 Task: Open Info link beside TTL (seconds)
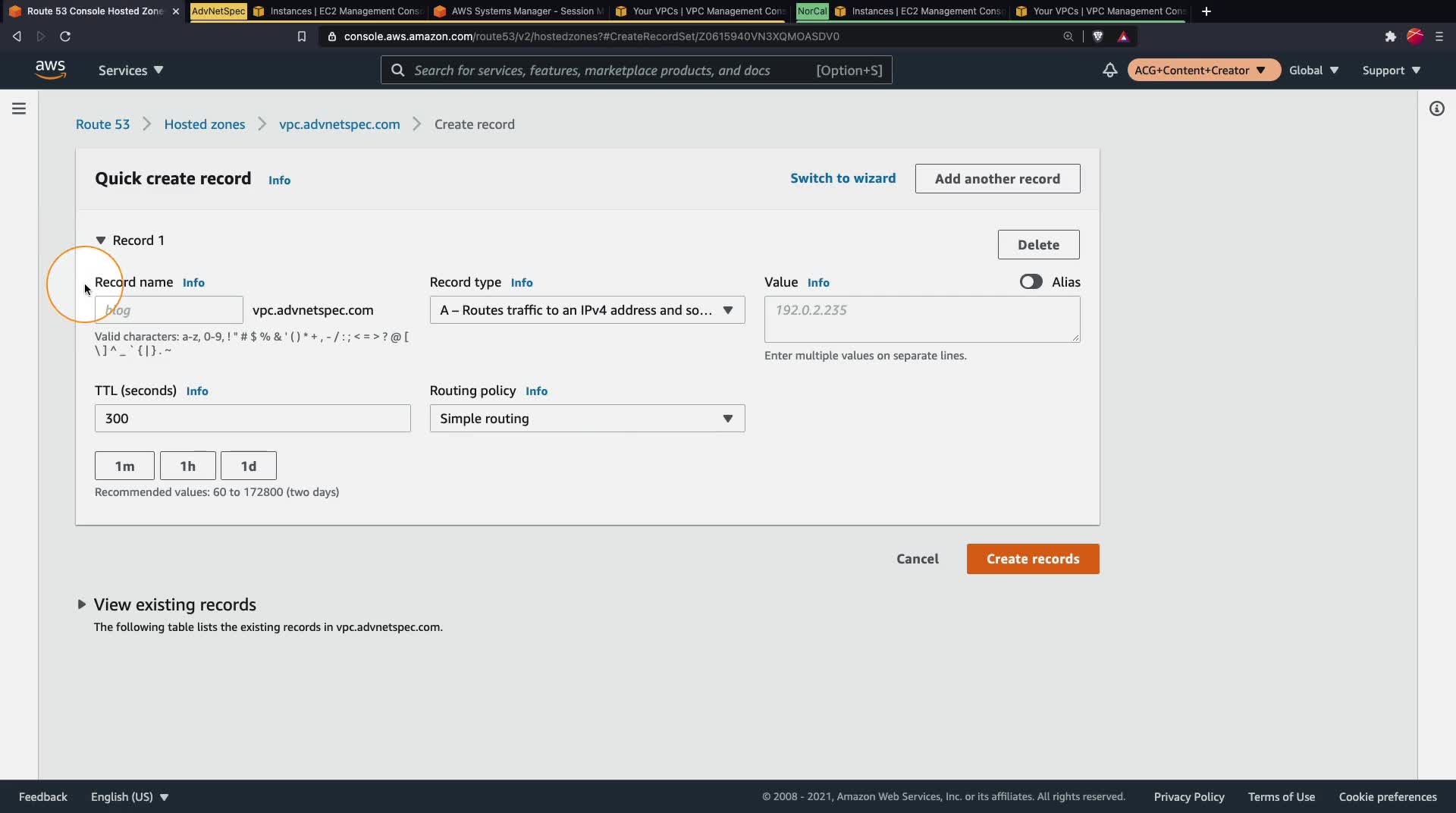[x=197, y=391]
